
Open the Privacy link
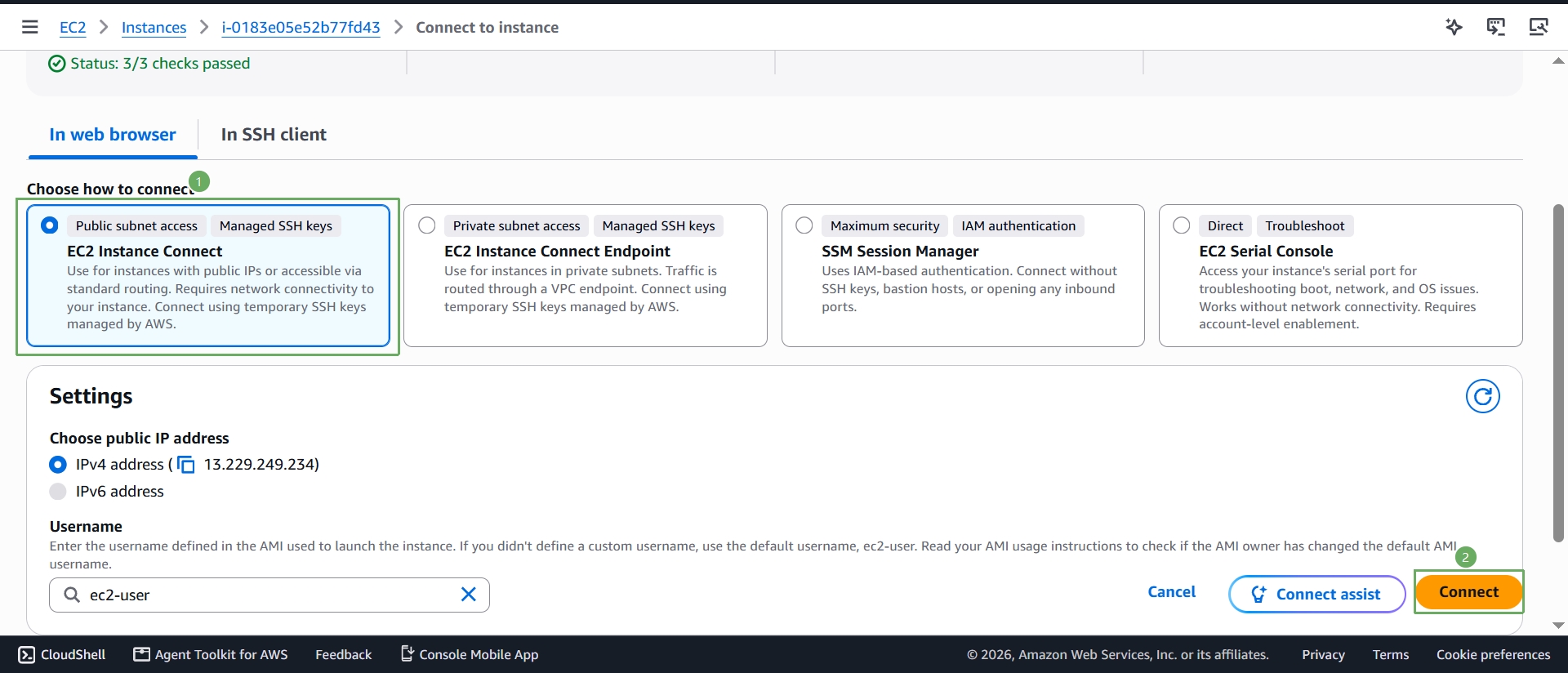point(1323,654)
